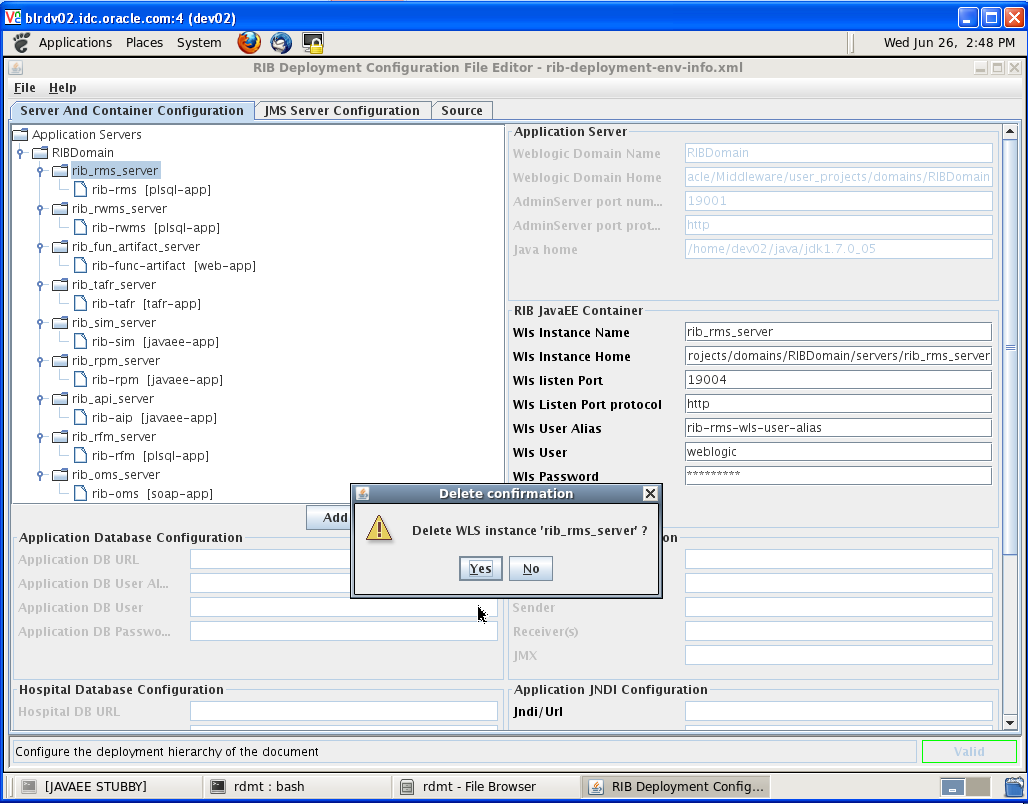
Task: Click the rib-sim document icon
Action: 81,342
